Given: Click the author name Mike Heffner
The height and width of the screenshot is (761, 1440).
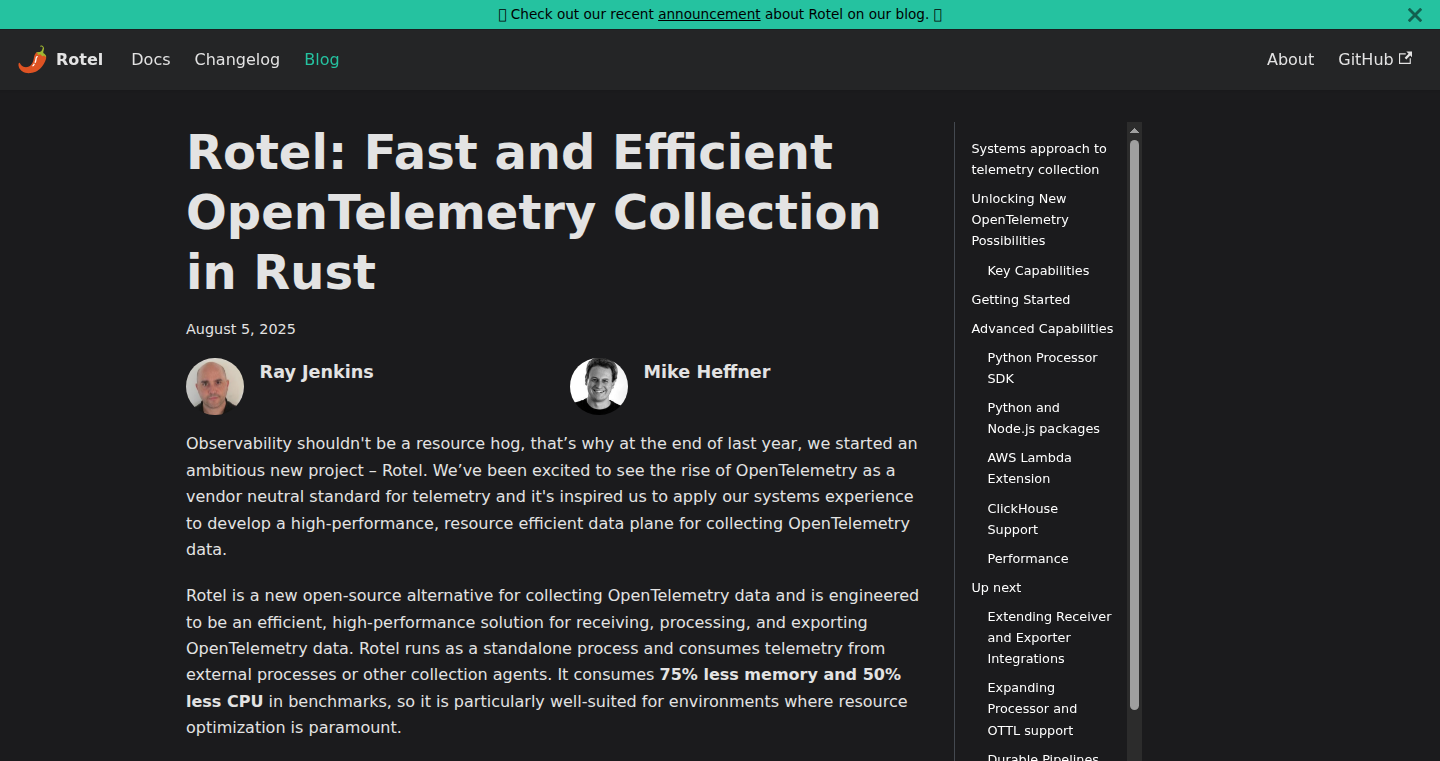Looking at the screenshot, I should 707,372.
